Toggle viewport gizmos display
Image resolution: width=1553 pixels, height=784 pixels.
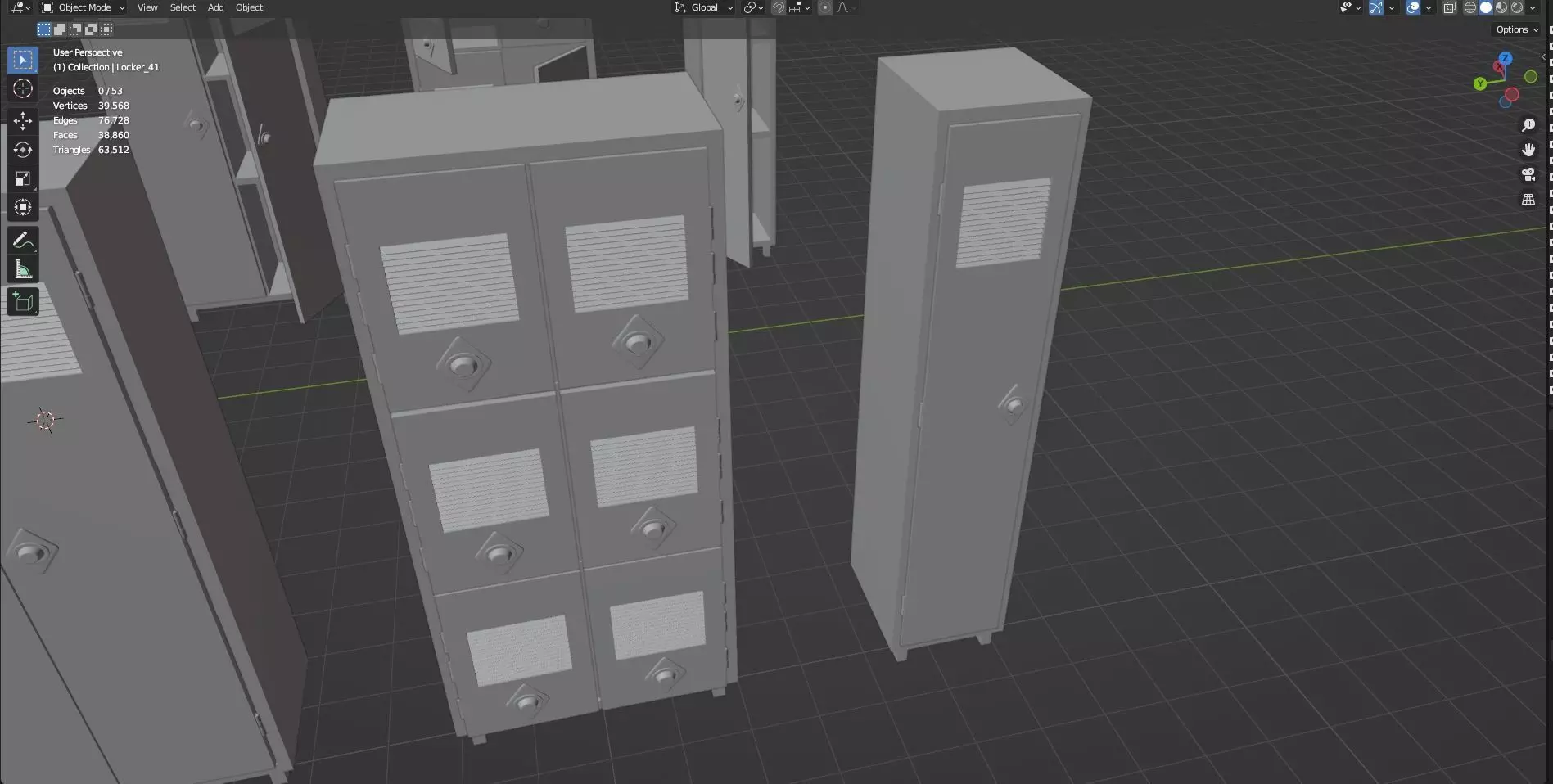pos(1376,7)
